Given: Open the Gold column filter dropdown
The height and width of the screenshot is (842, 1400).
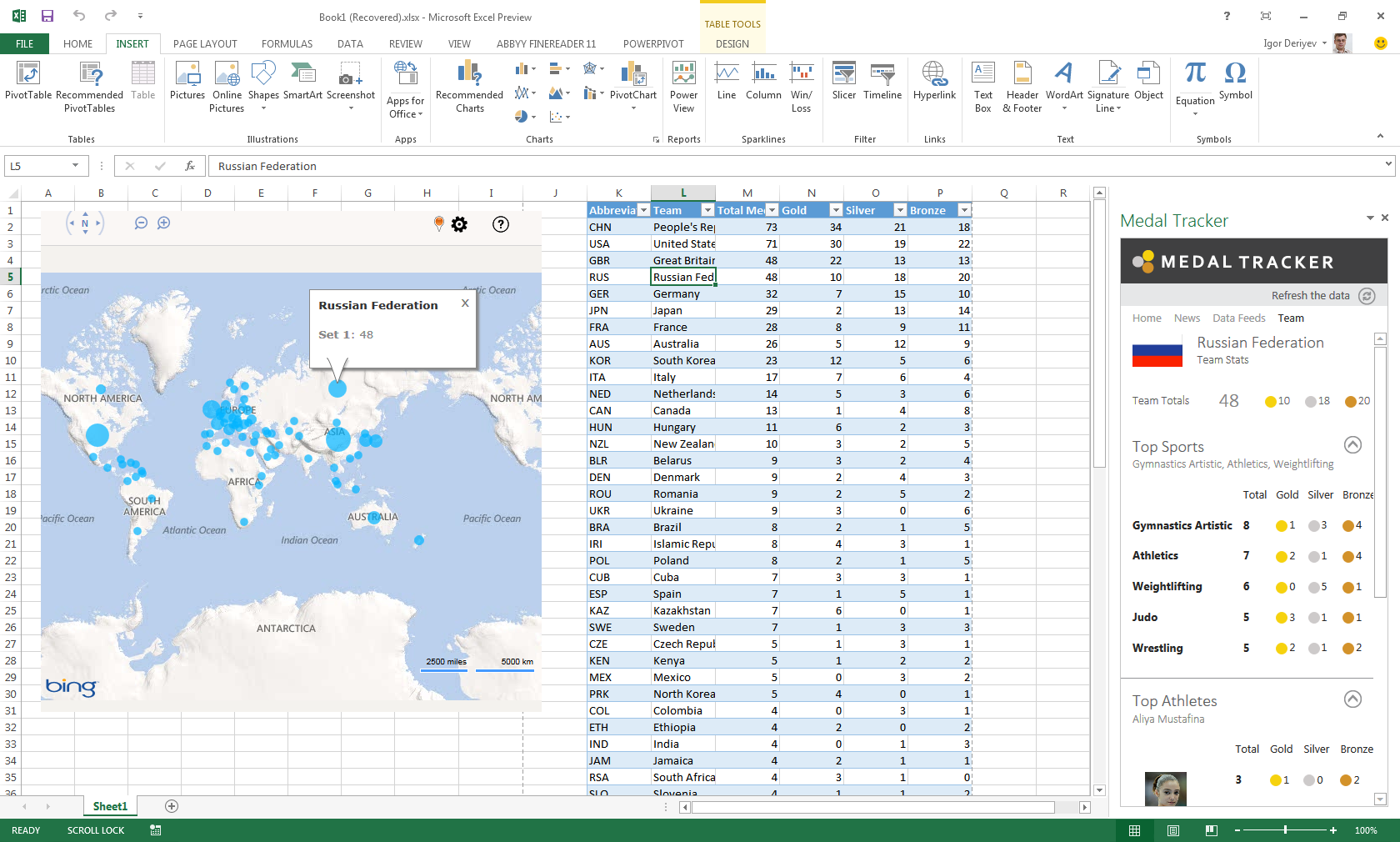Looking at the screenshot, I should click(x=836, y=210).
